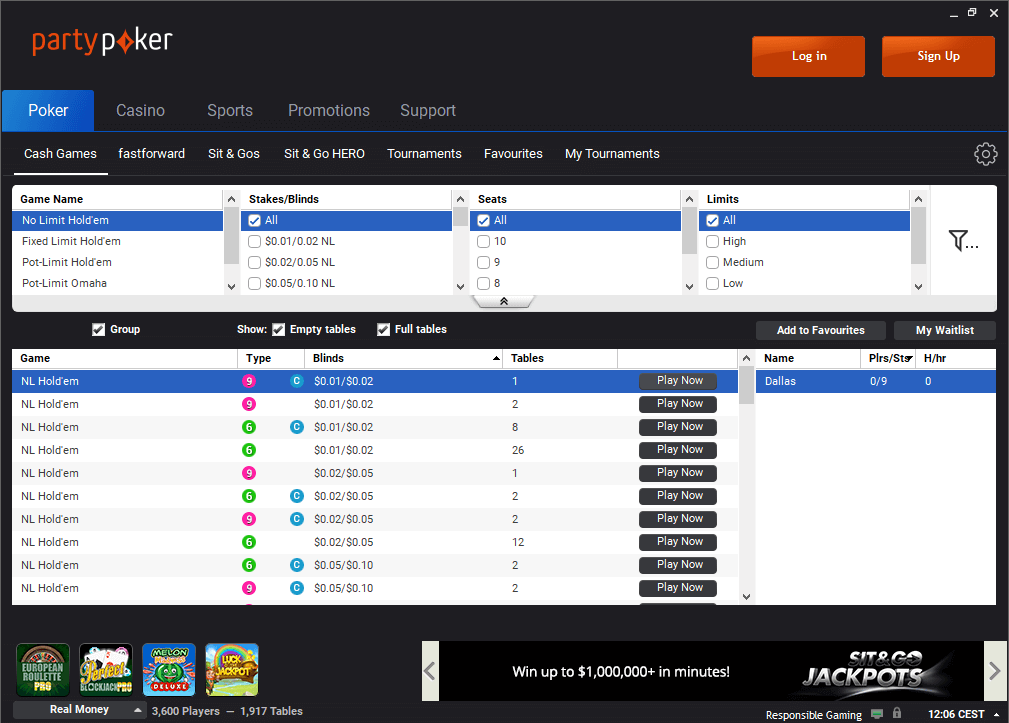Check the $0.05/0.10 NL stake filter
Viewport: 1009px width, 723px height.
click(x=254, y=283)
